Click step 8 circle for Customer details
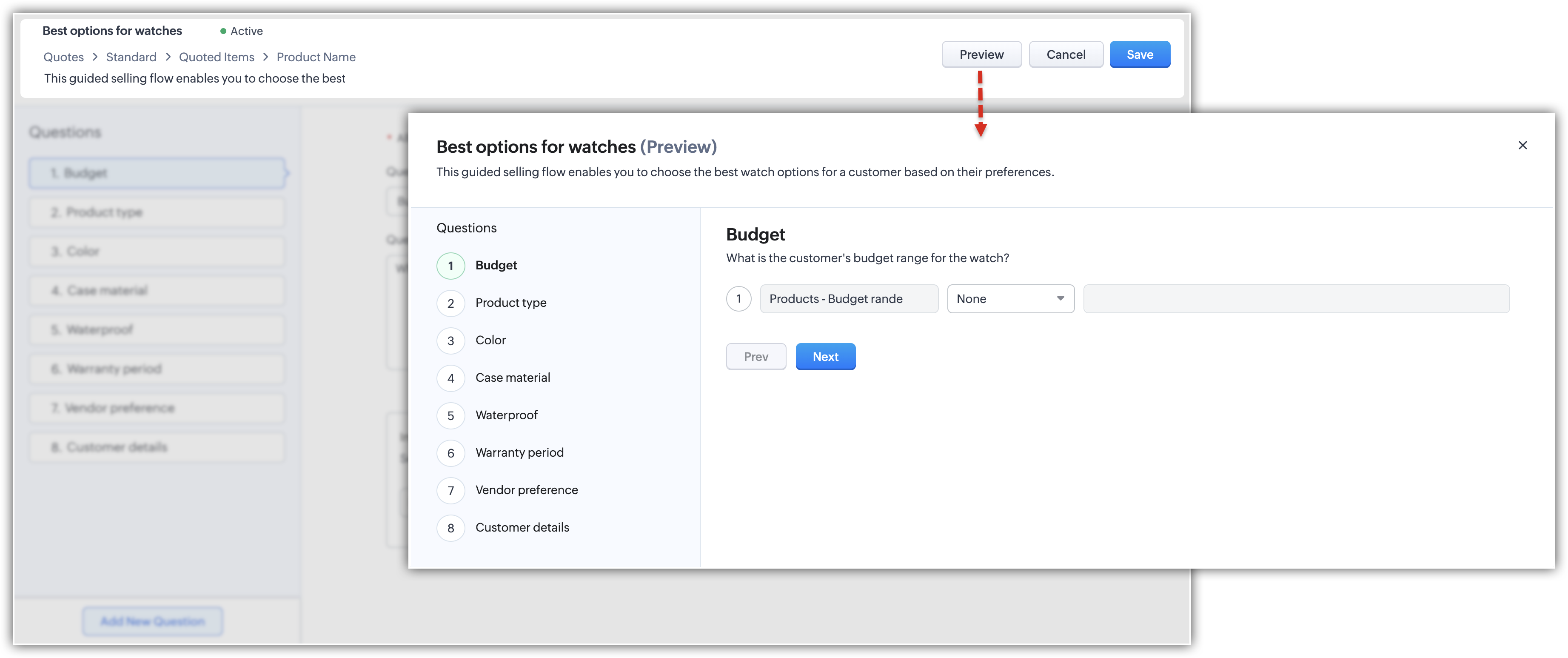1568x658 pixels. click(x=450, y=528)
